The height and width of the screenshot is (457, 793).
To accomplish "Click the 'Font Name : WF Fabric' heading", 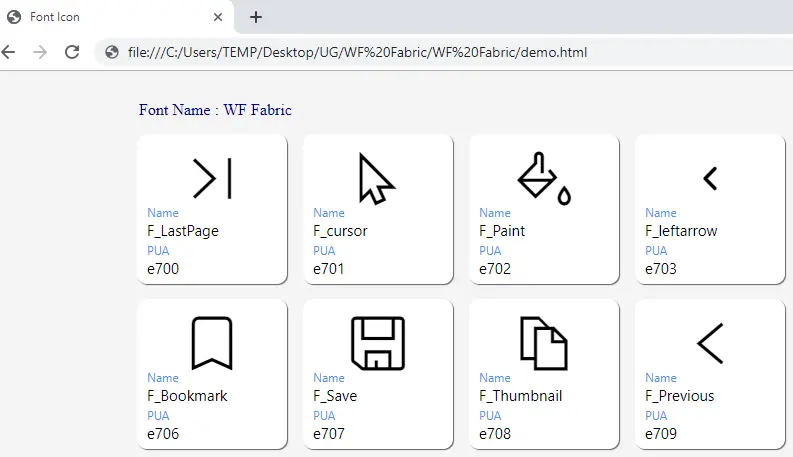I will tap(215, 110).
